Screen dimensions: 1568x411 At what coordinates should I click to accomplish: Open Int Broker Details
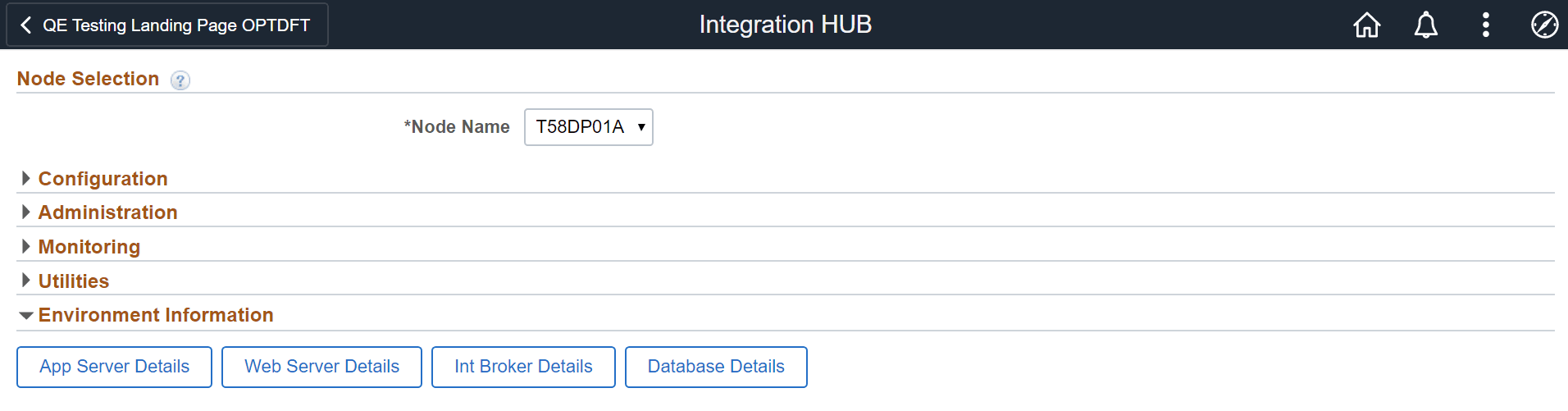click(523, 367)
